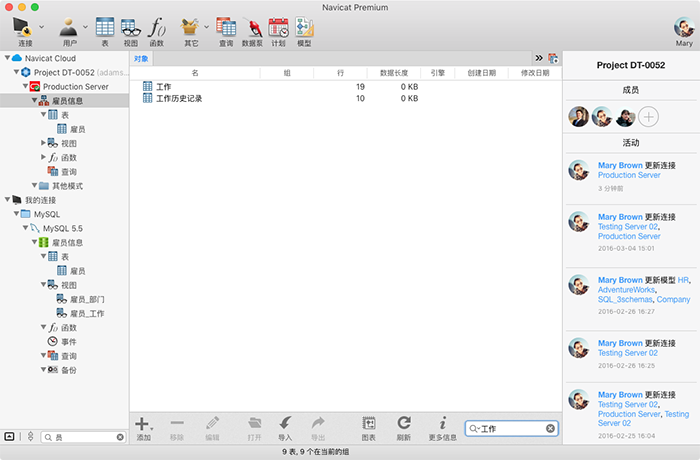Collapse the Project DT-0052 tree node
Viewport: 700px width, 460px height.
point(17,72)
